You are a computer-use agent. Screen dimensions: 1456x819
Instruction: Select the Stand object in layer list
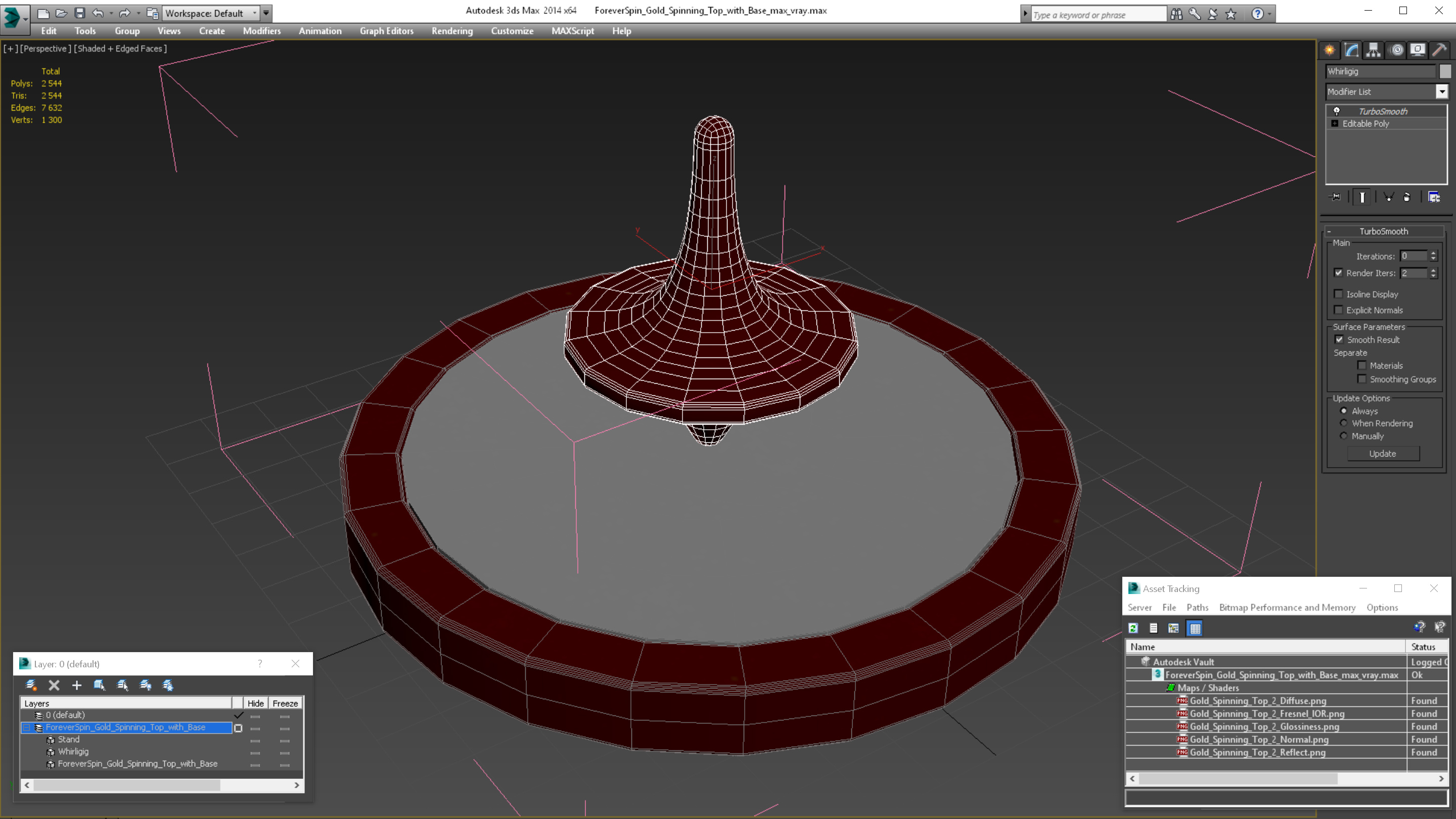69,739
